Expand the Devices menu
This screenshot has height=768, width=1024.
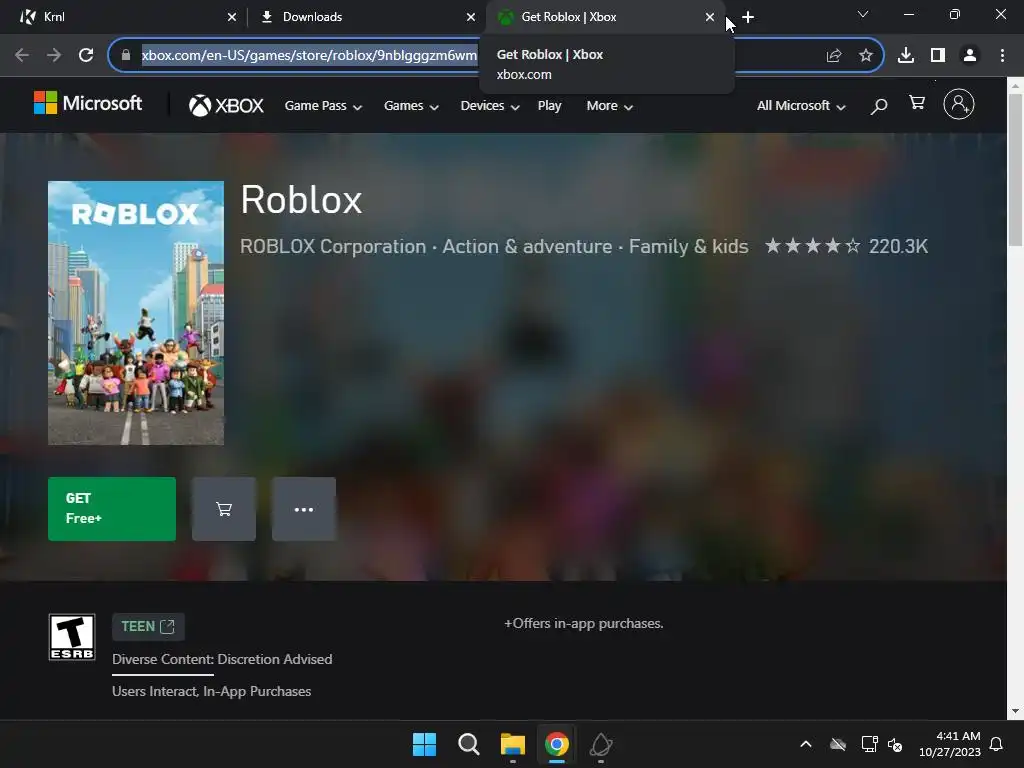[x=490, y=106]
